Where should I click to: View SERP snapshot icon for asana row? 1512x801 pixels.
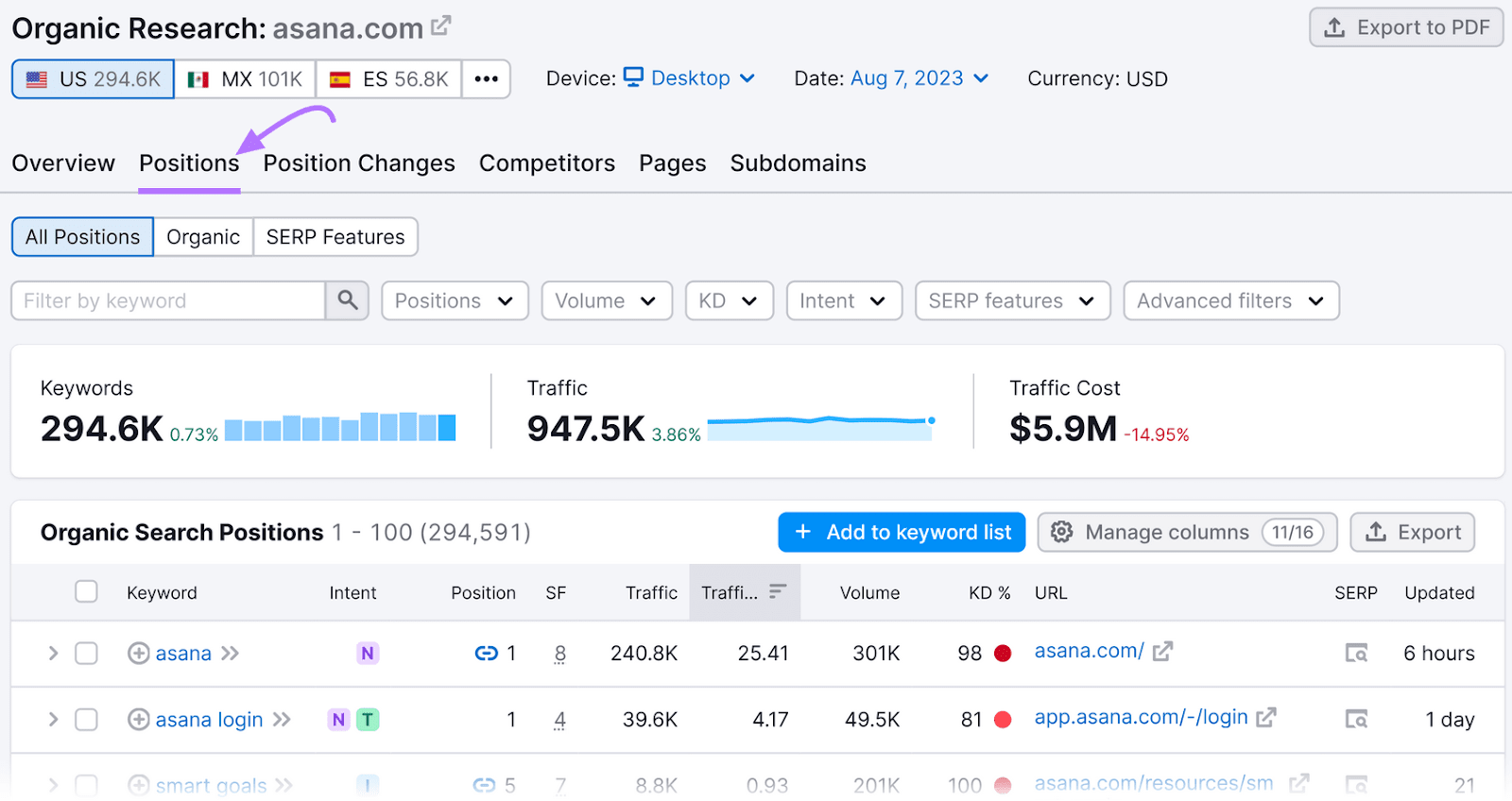click(1356, 653)
